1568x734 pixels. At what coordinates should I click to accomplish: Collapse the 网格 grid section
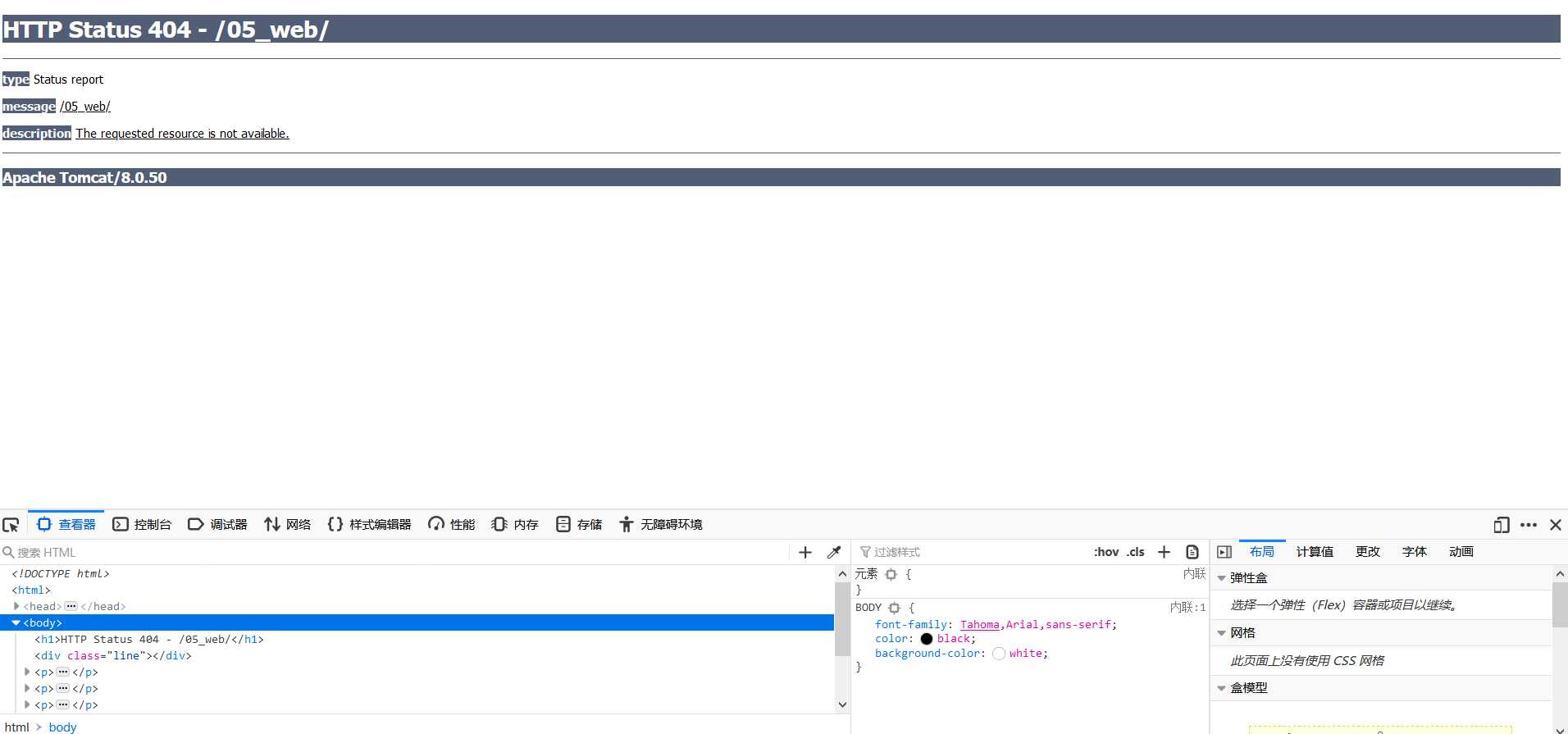(1221, 633)
